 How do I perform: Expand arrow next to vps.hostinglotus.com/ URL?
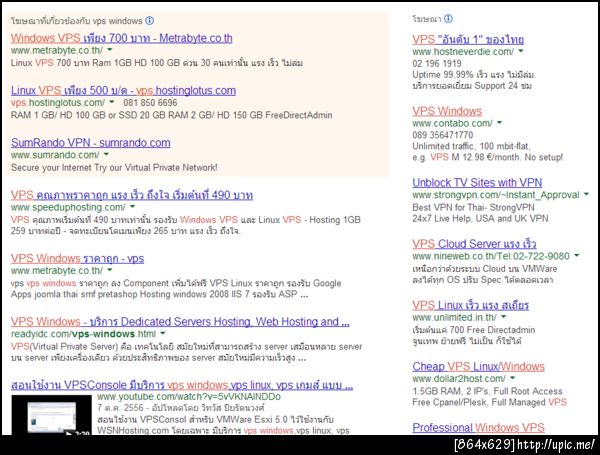point(112,102)
